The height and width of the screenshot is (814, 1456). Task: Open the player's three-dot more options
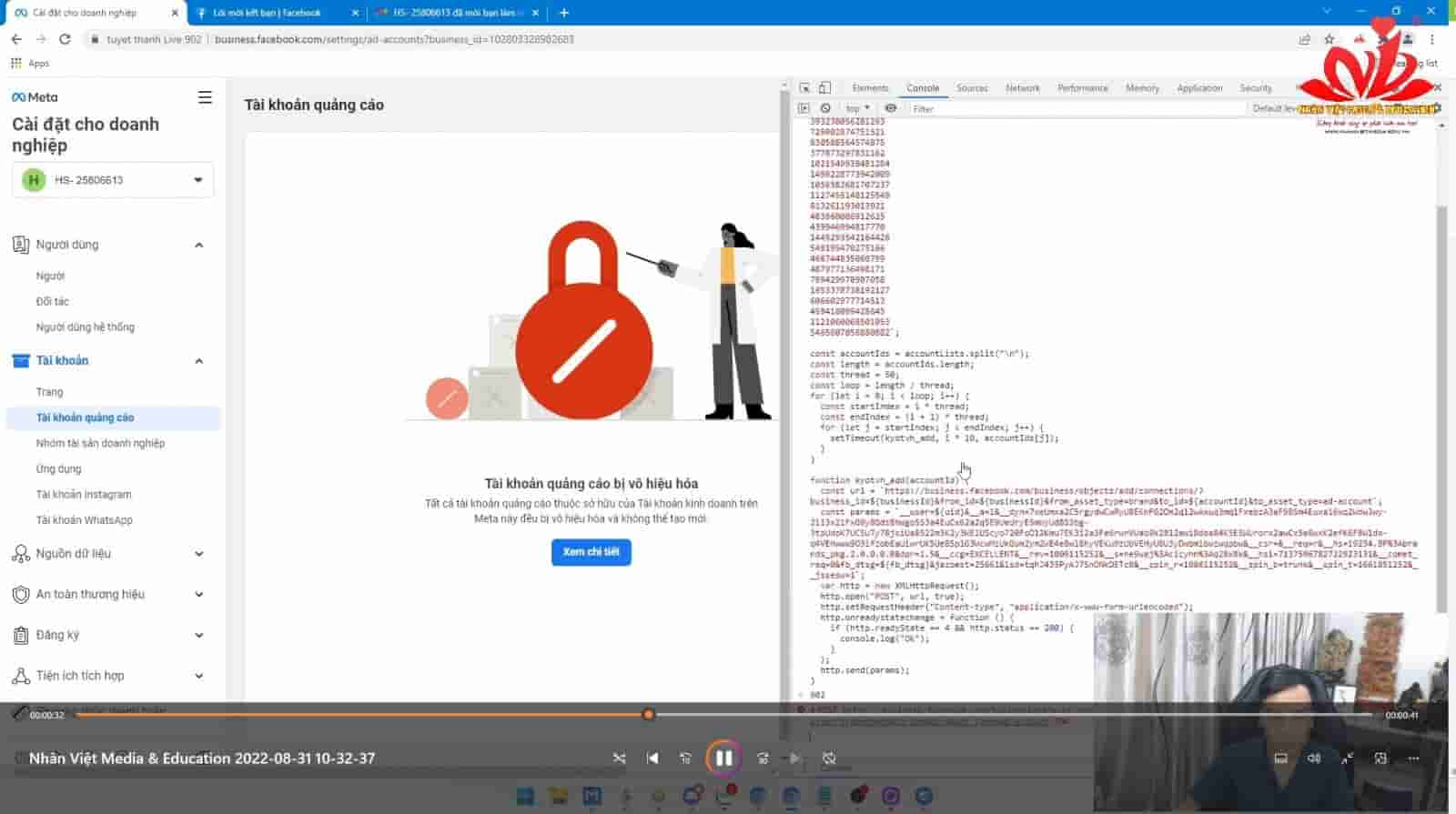tap(1413, 758)
